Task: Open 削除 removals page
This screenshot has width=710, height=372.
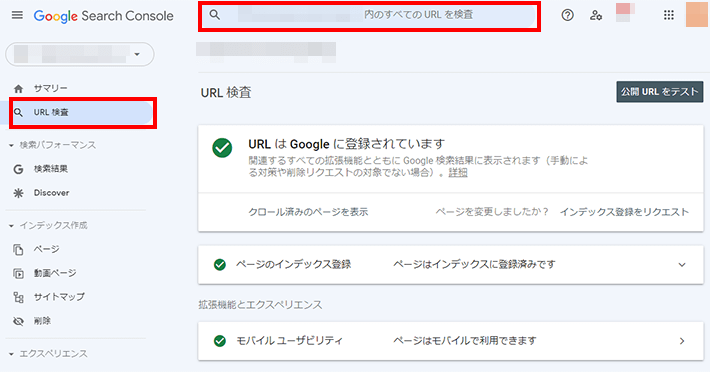Action: click(42, 321)
